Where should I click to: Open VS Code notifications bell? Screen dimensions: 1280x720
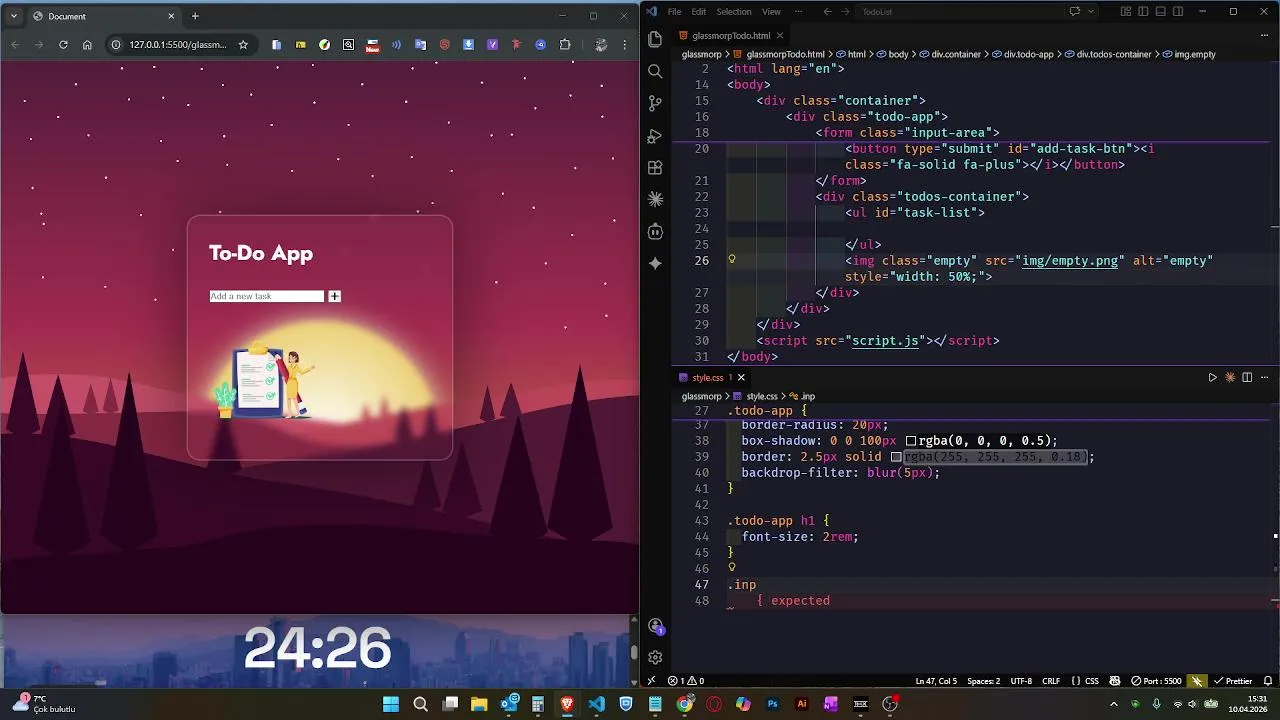(1267, 681)
